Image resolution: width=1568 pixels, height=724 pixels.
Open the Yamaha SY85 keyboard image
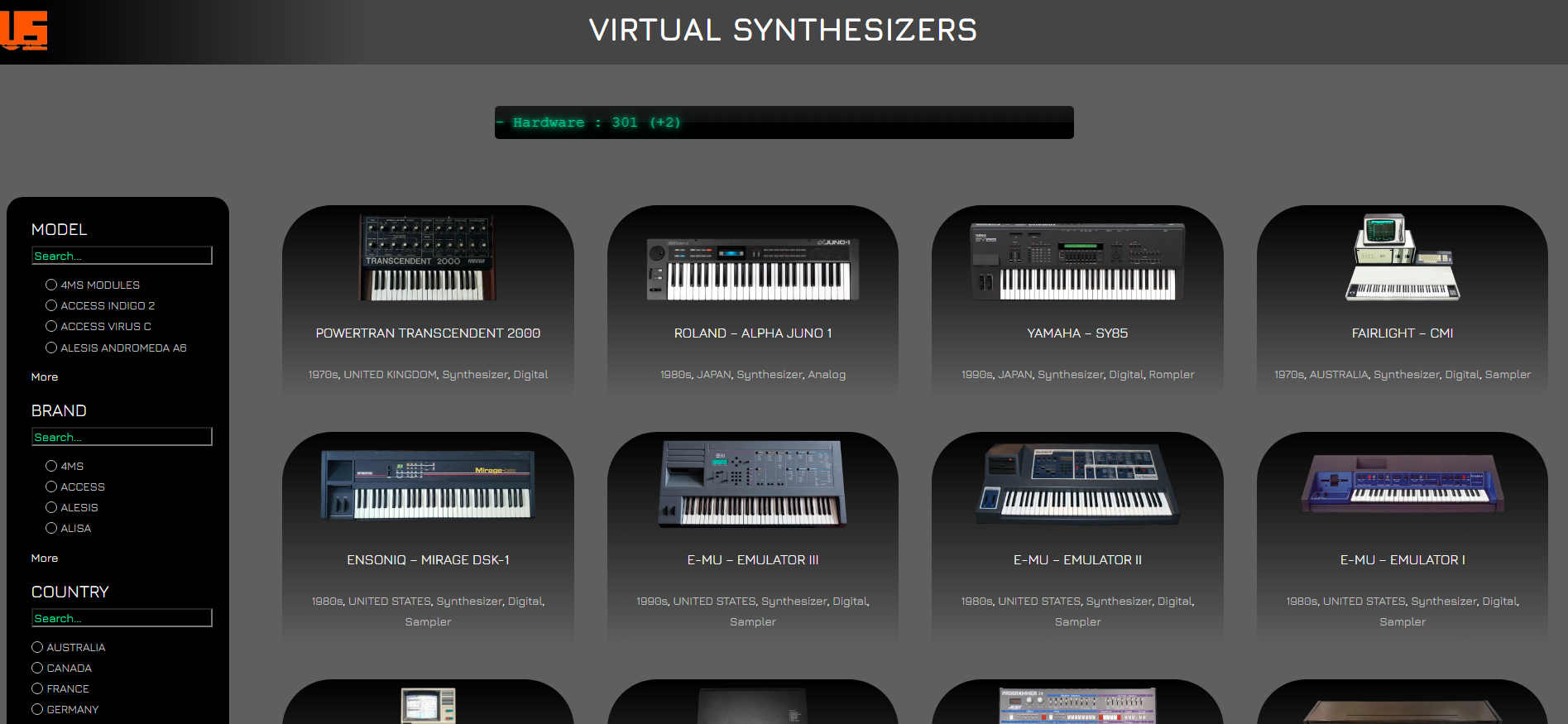point(1077,261)
